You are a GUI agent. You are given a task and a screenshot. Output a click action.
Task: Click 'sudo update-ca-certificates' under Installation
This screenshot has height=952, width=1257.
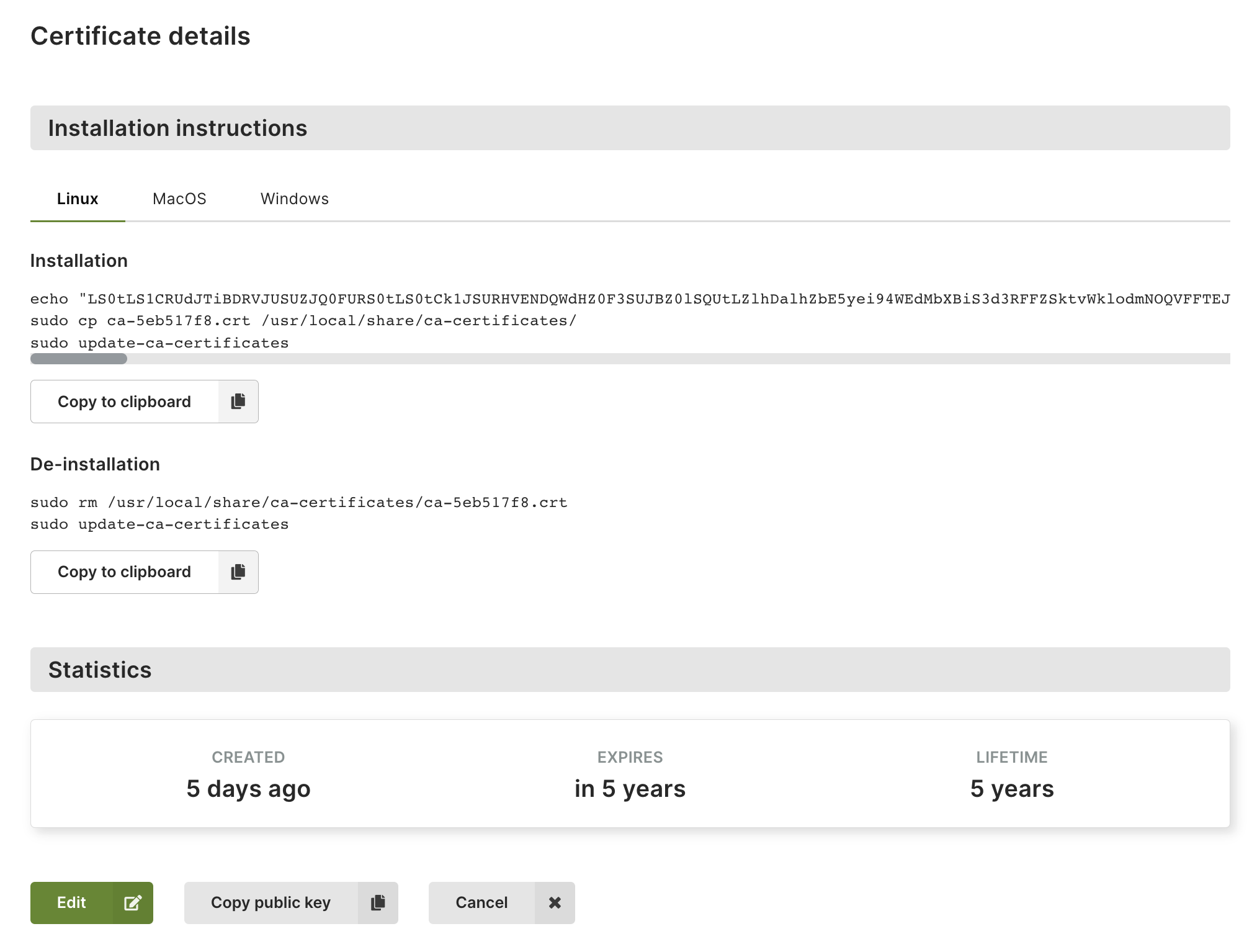(159, 343)
